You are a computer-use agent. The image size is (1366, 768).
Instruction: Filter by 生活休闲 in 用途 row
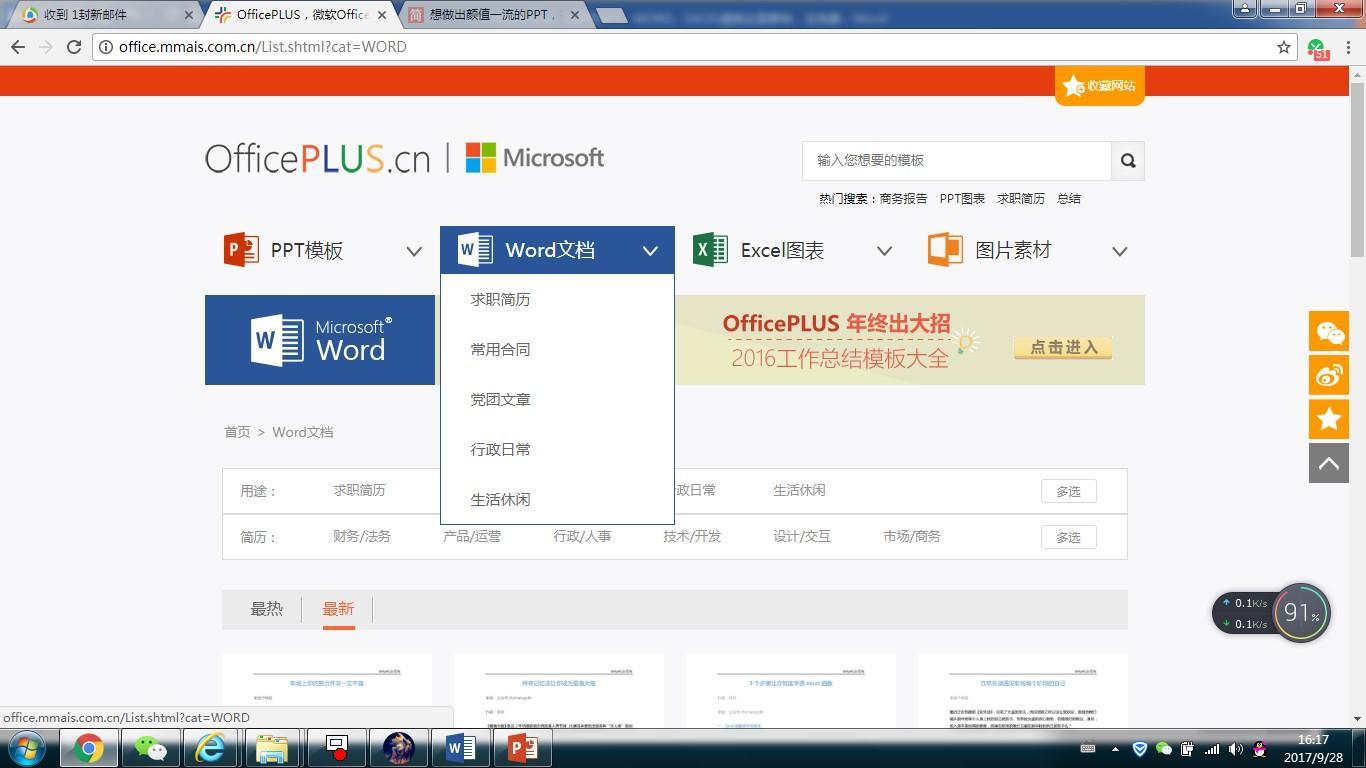pos(799,490)
